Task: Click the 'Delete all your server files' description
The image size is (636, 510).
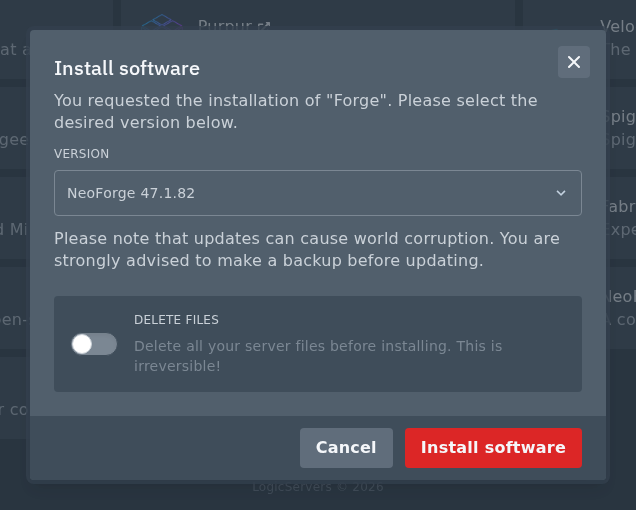Action: pos(318,356)
